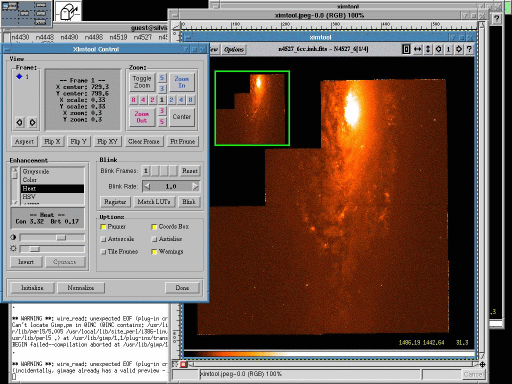
Task: Select blue zoom-in factor 2 in number row
Action: coord(171,100)
